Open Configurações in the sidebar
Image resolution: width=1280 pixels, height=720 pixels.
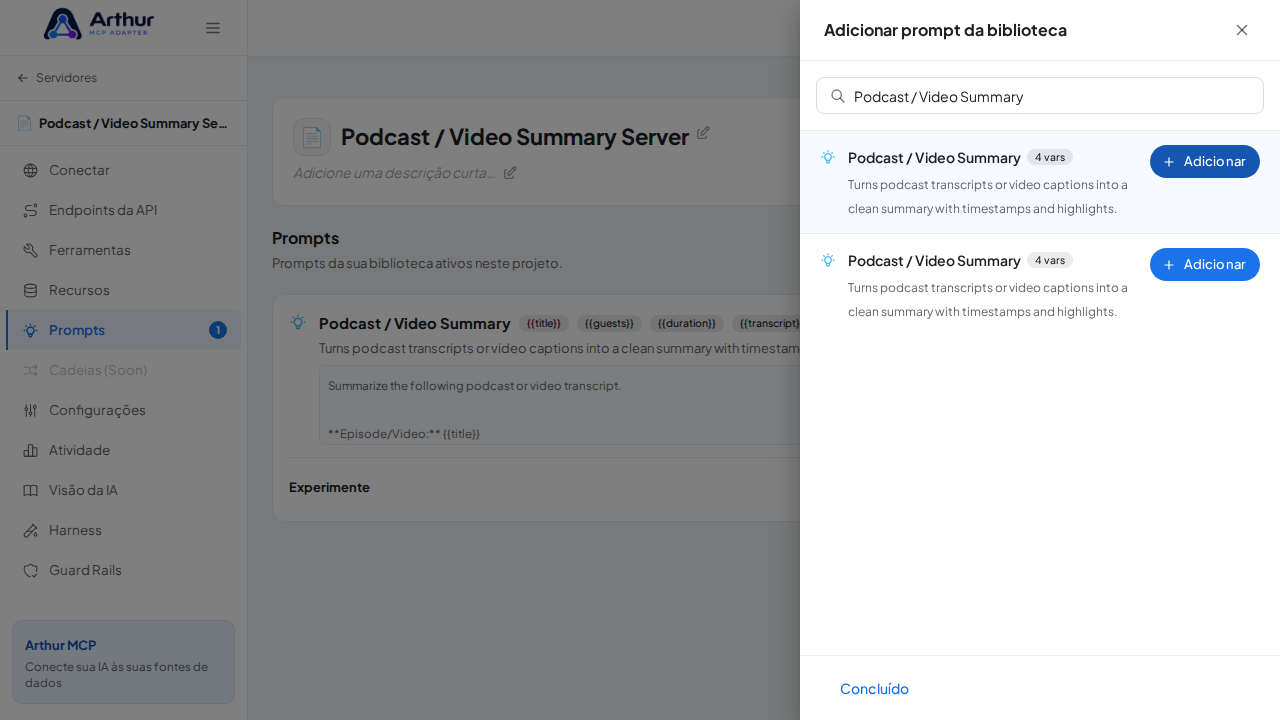point(123,410)
